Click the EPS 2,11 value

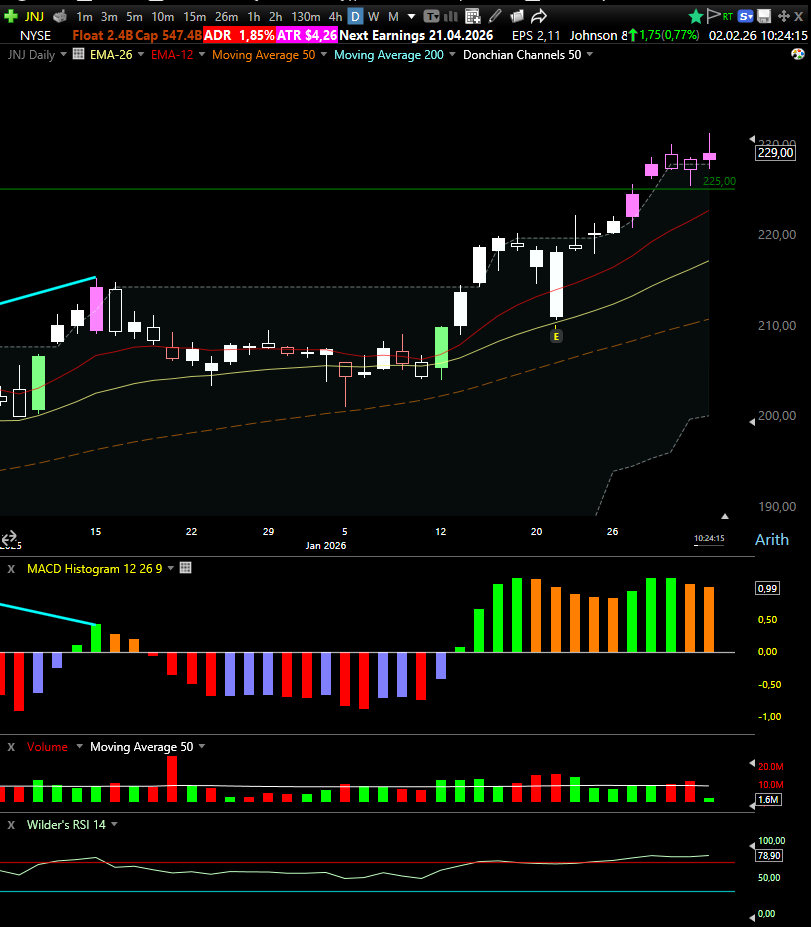(536, 35)
